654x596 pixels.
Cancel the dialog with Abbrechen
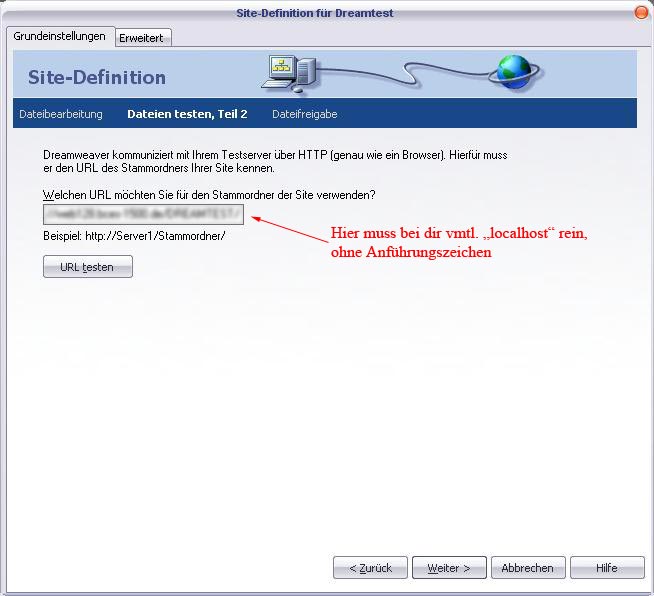528,568
